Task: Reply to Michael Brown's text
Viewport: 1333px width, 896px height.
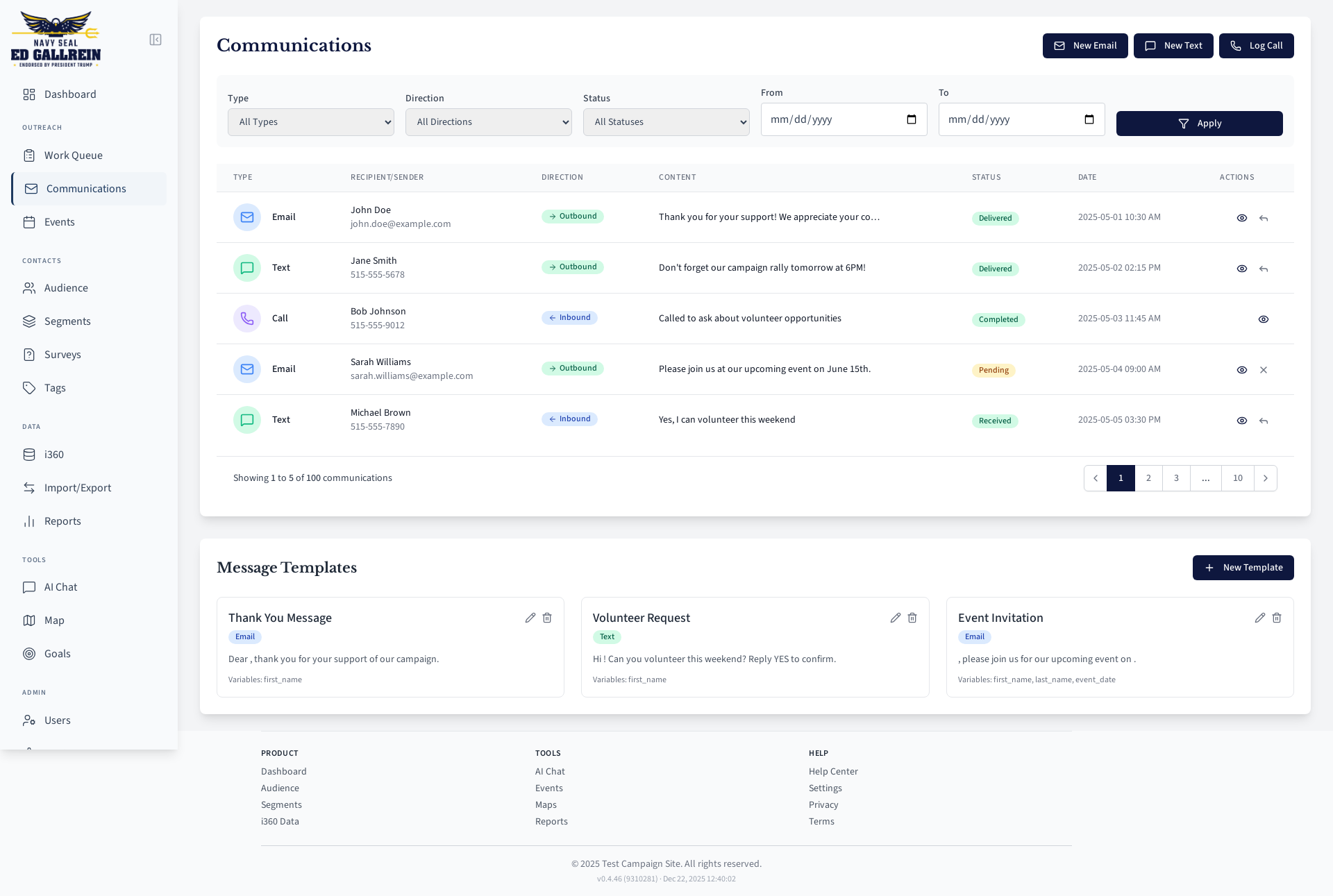Action: coord(1264,421)
